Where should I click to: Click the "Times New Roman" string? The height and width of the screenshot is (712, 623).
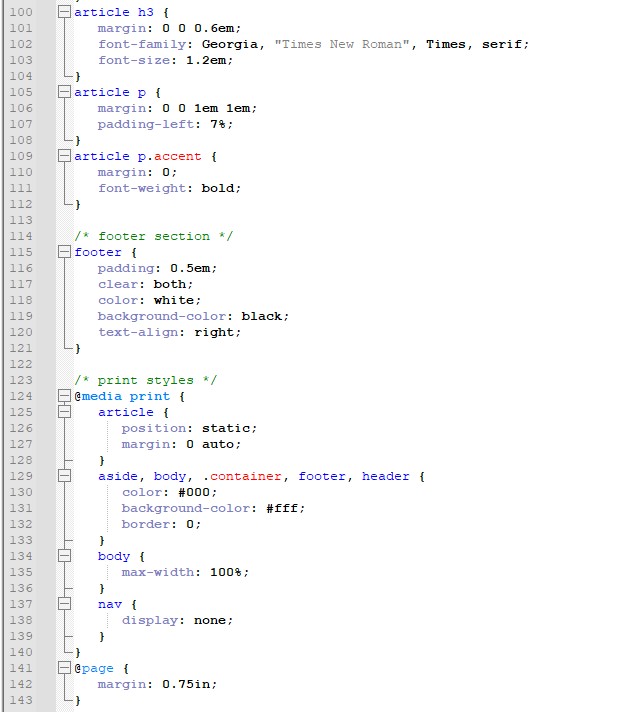(342, 44)
